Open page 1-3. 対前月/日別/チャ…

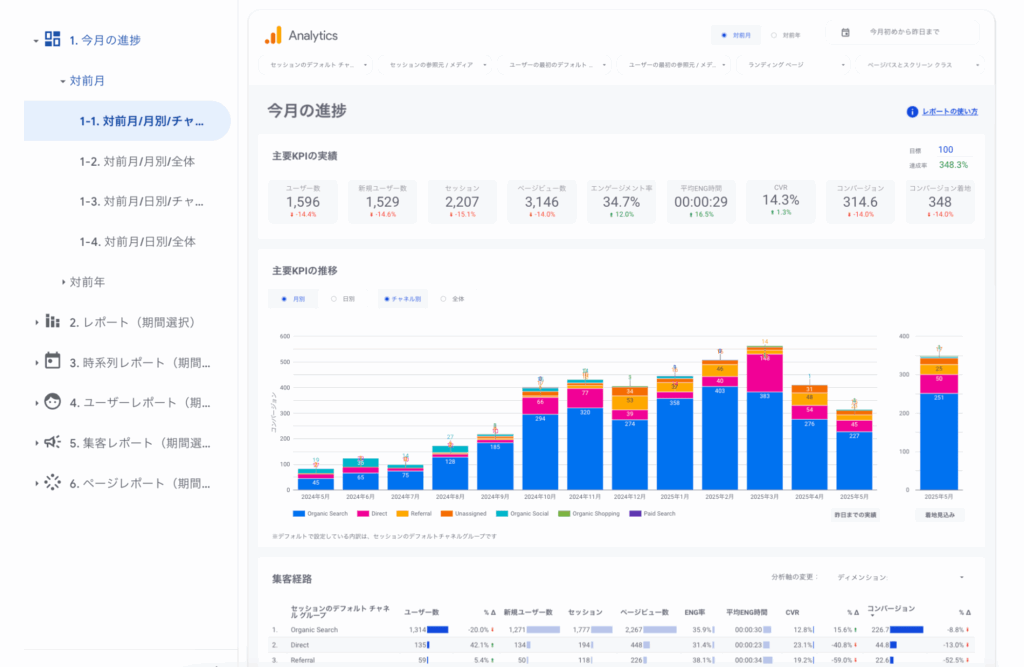click(141, 201)
